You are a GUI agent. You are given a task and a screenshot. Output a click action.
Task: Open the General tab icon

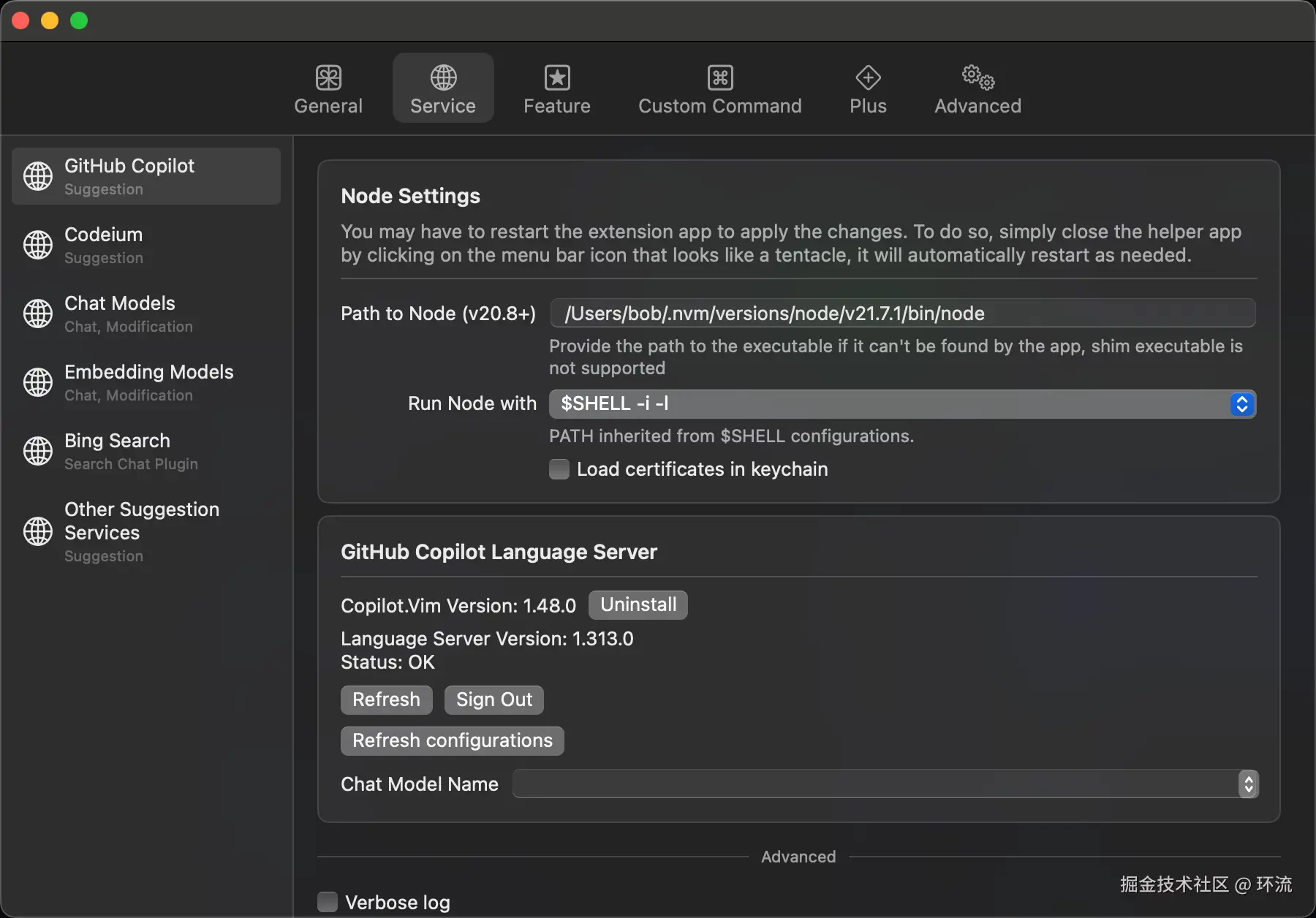click(328, 77)
